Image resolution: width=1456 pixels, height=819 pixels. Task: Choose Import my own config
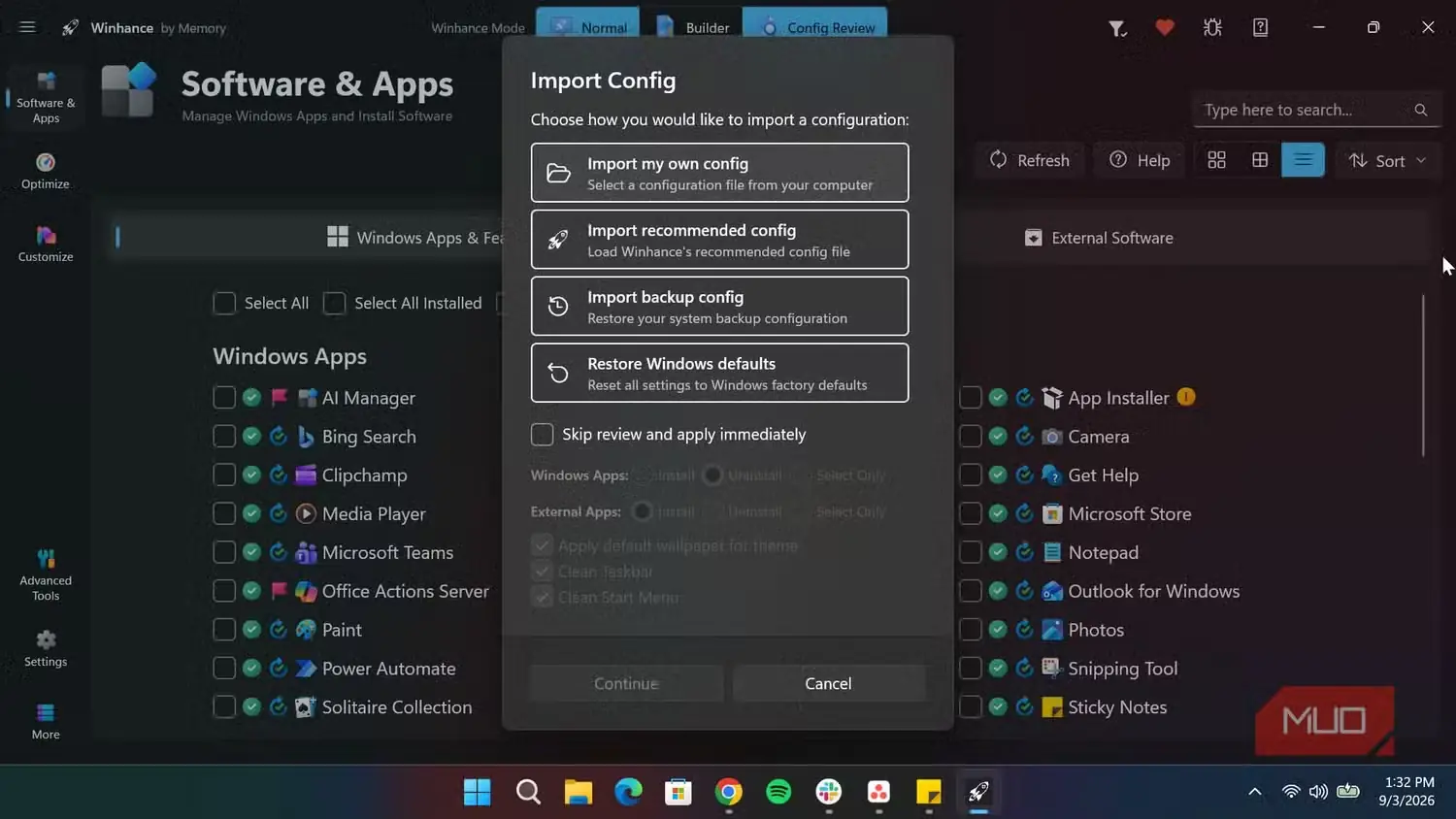pos(720,173)
